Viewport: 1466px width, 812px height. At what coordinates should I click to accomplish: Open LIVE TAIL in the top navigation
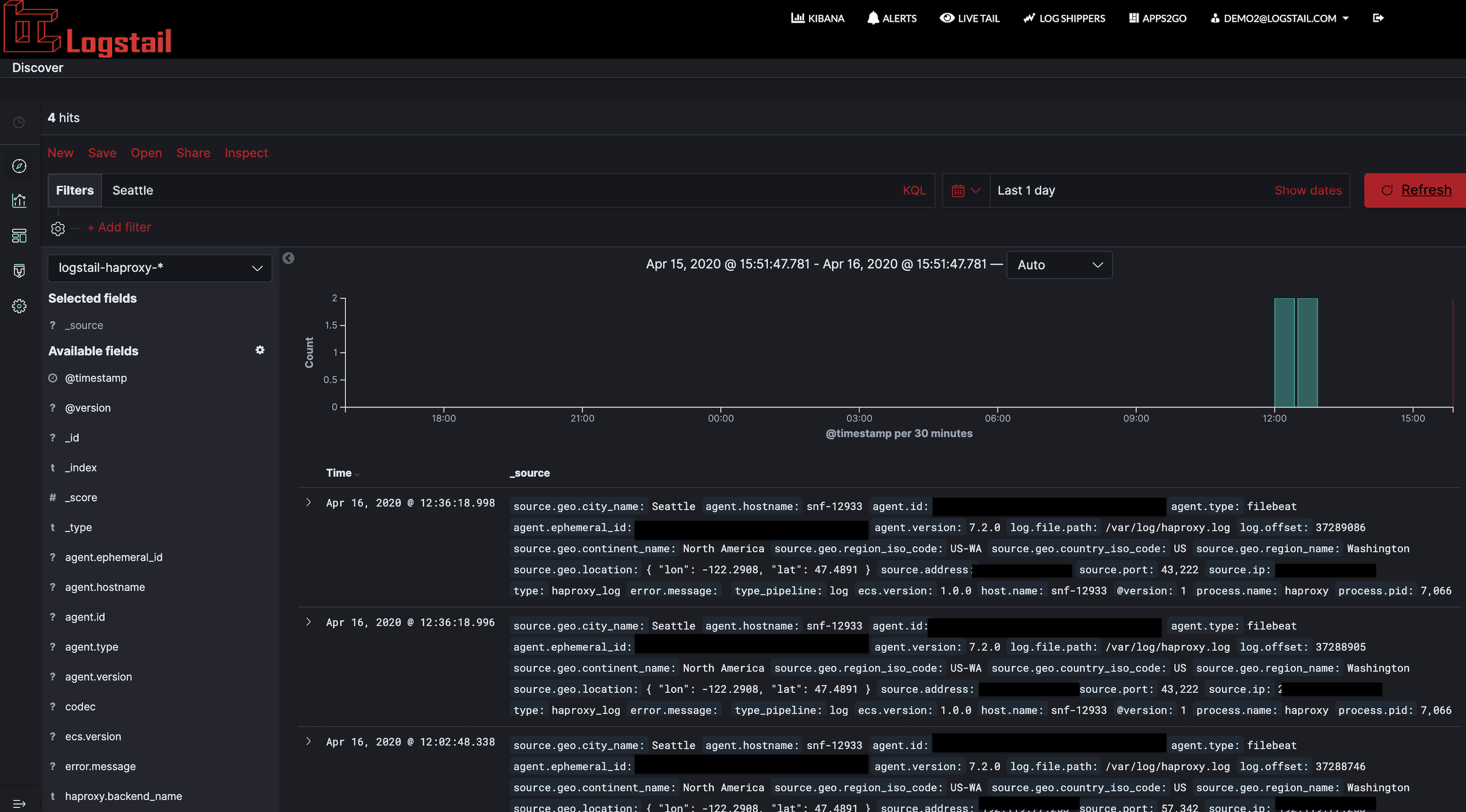969,18
